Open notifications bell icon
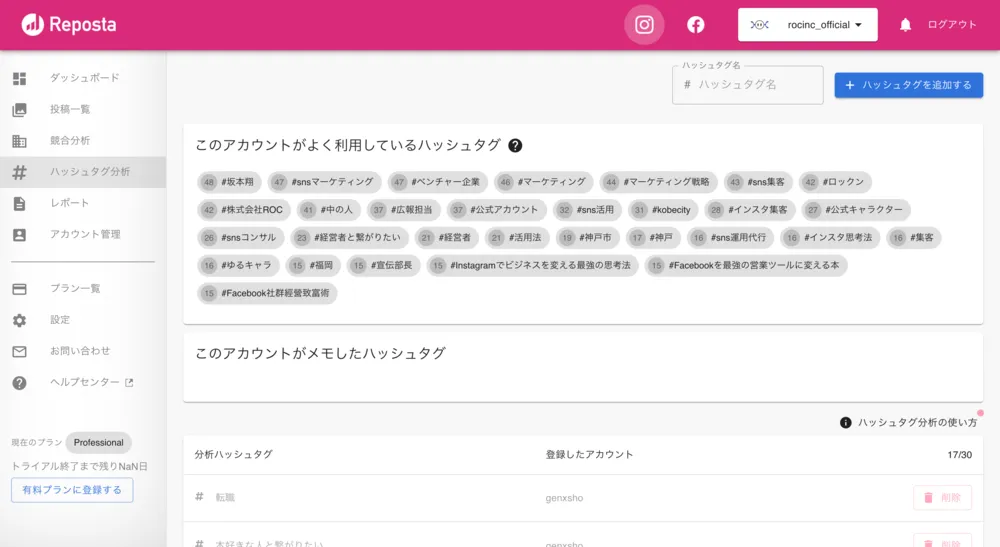This screenshot has height=547, width=1000. click(x=905, y=25)
